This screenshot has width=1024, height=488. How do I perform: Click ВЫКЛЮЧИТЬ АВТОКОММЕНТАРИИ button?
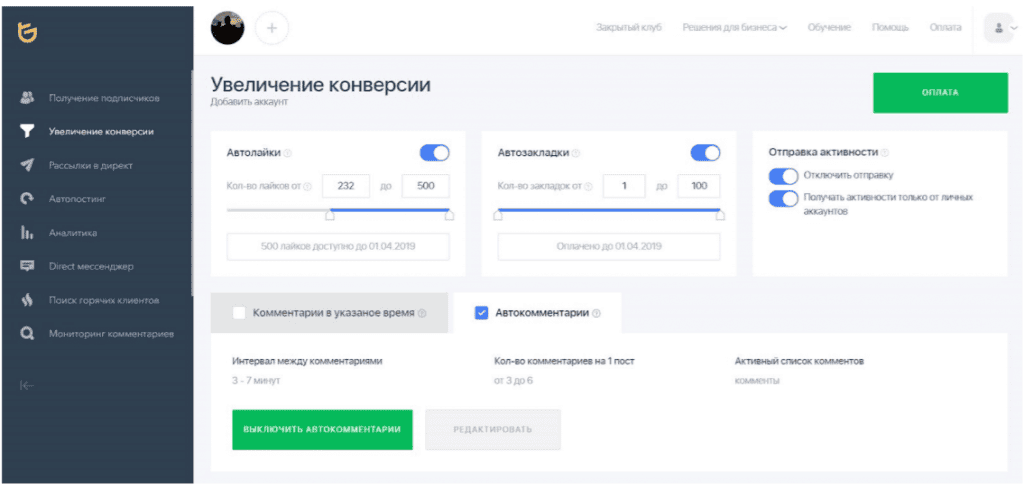322,430
